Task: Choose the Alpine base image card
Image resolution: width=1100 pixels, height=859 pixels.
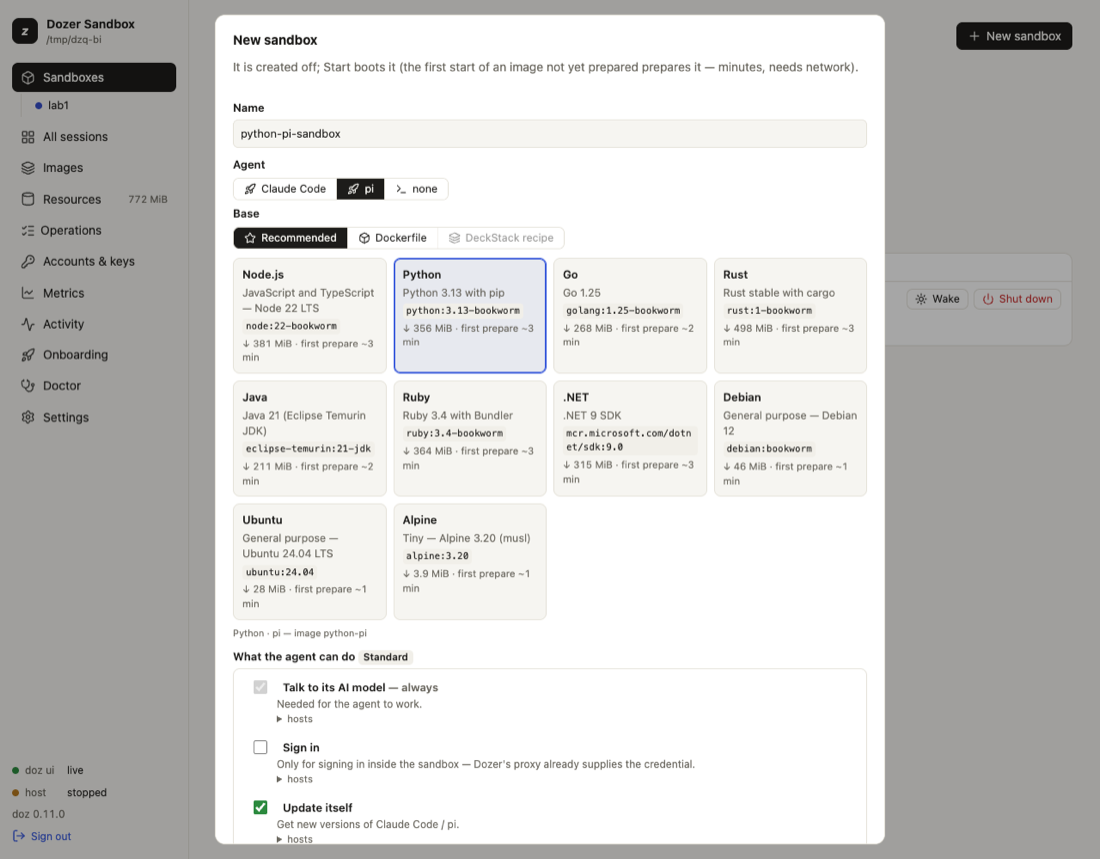Action: point(470,561)
